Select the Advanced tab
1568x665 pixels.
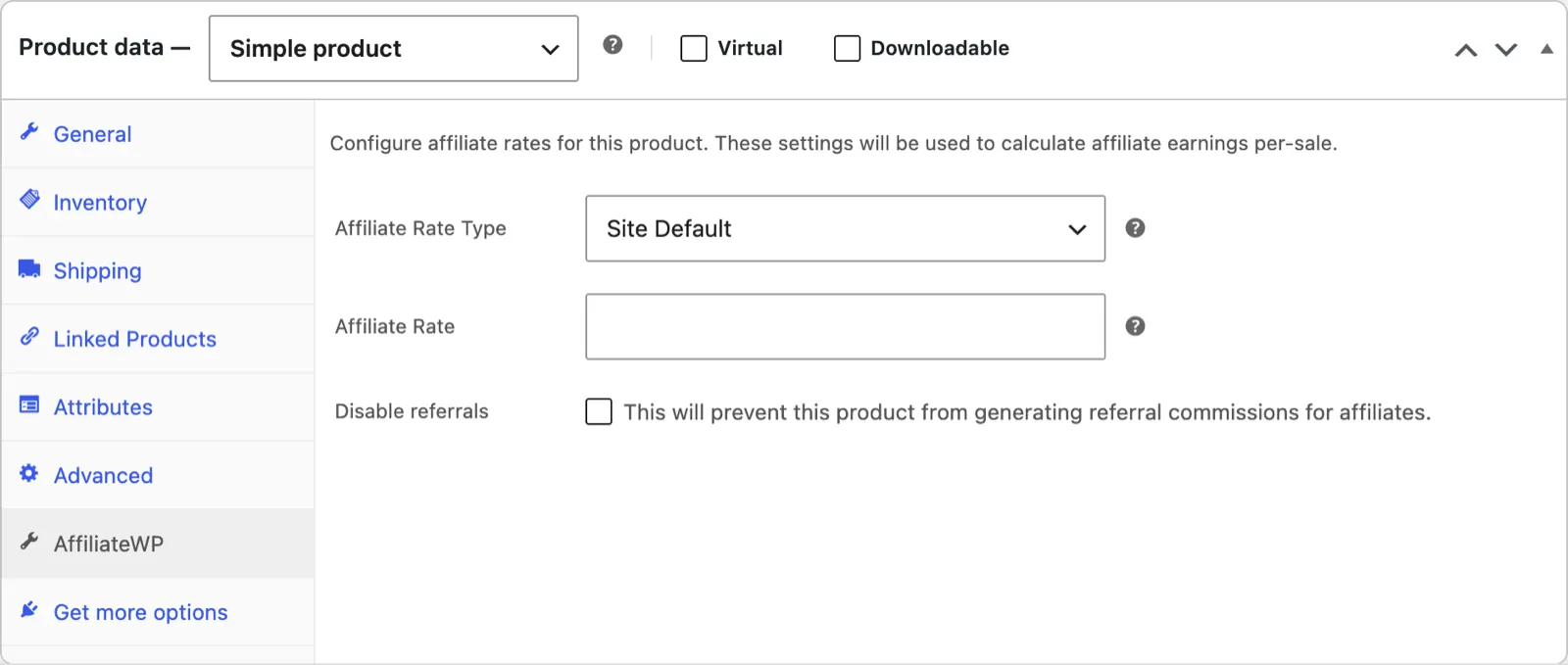[158, 475]
